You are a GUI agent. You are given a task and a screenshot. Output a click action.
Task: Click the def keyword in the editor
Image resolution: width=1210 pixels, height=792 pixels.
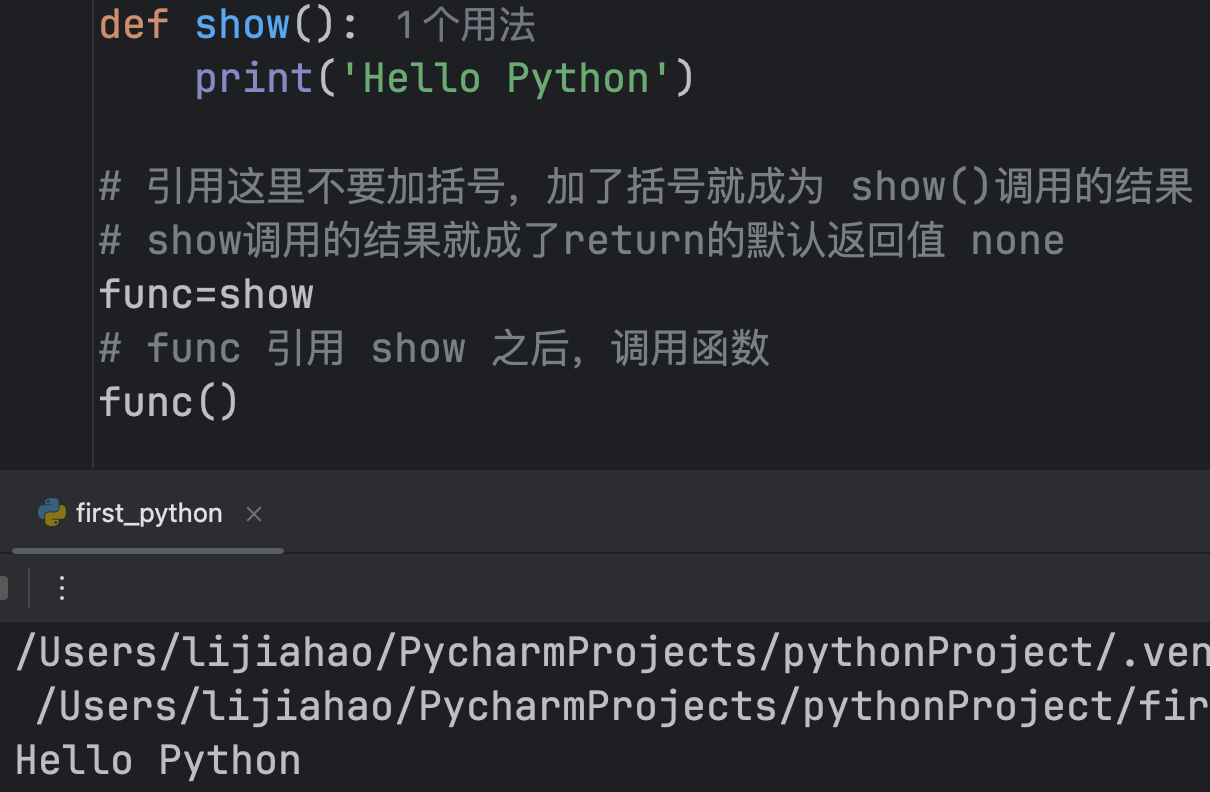pos(134,25)
